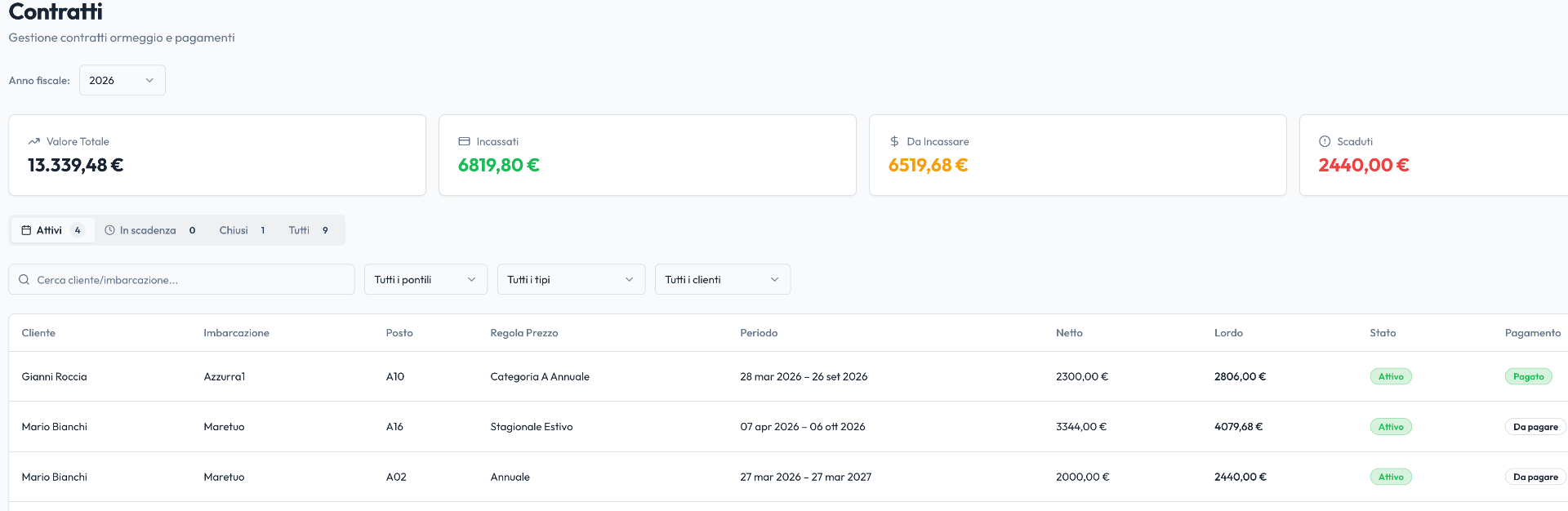Click berth A16 cell
This screenshot has width=1568, height=511.
tap(394, 427)
